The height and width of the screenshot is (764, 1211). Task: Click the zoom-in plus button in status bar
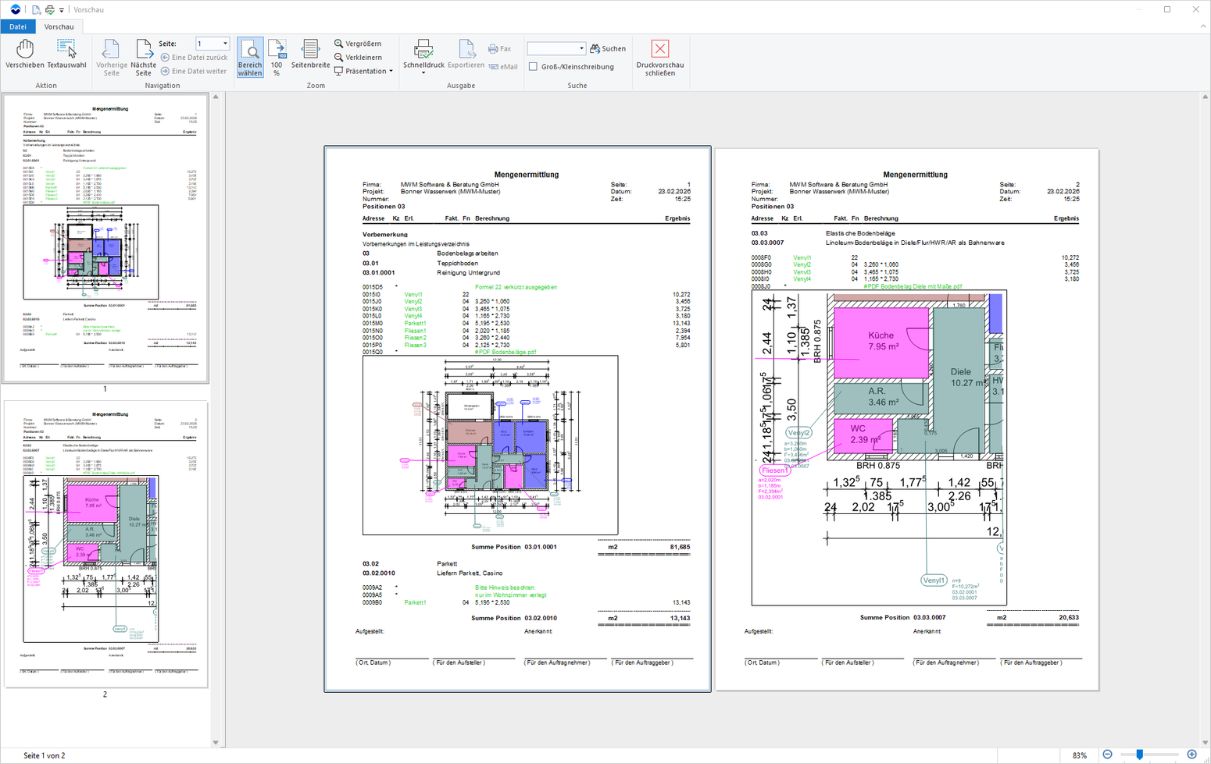[x=1191, y=754]
